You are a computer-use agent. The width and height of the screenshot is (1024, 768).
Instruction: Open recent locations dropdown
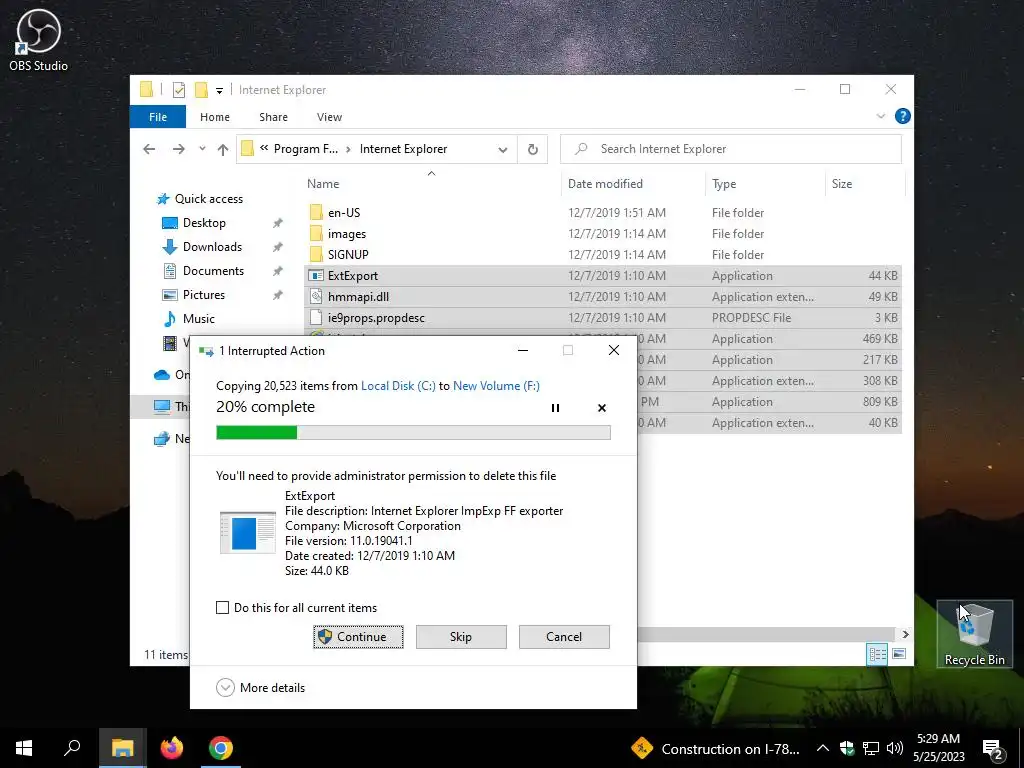pyautogui.click(x=202, y=150)
